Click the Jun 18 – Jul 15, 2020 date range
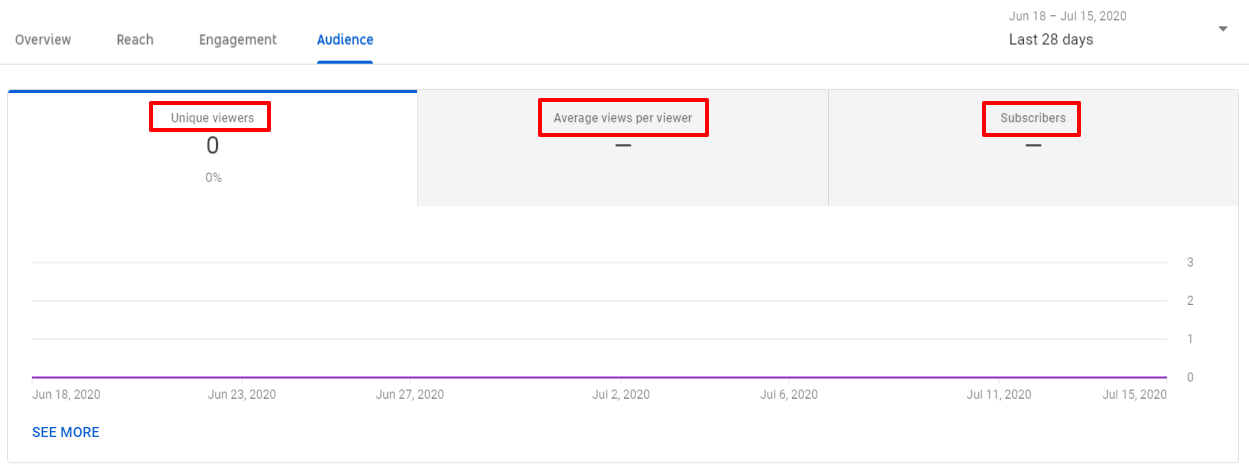 pyautogui.click(x=1068, y=16)
